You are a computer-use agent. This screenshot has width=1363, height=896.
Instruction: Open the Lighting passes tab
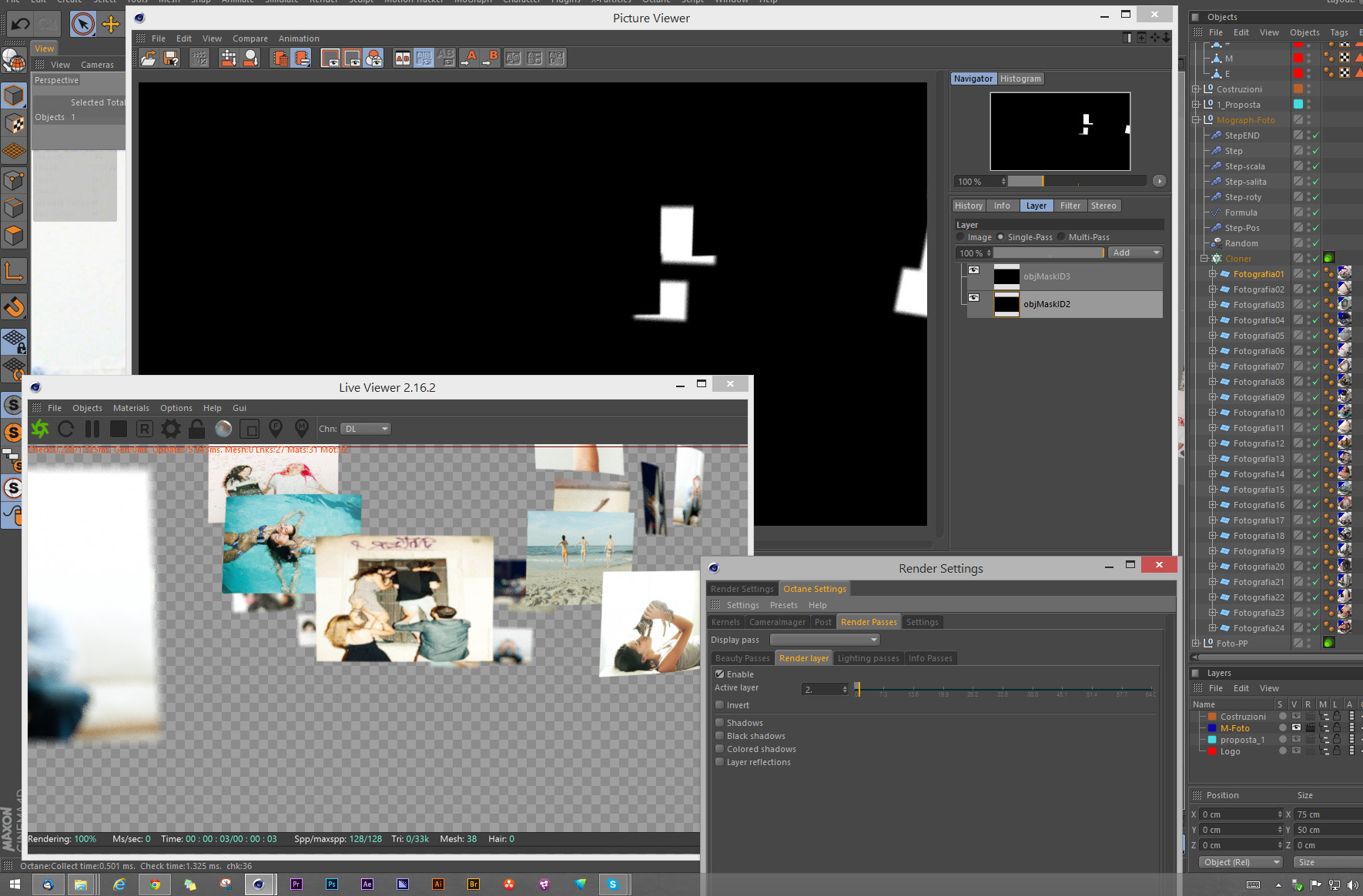[x=868, y=658]
